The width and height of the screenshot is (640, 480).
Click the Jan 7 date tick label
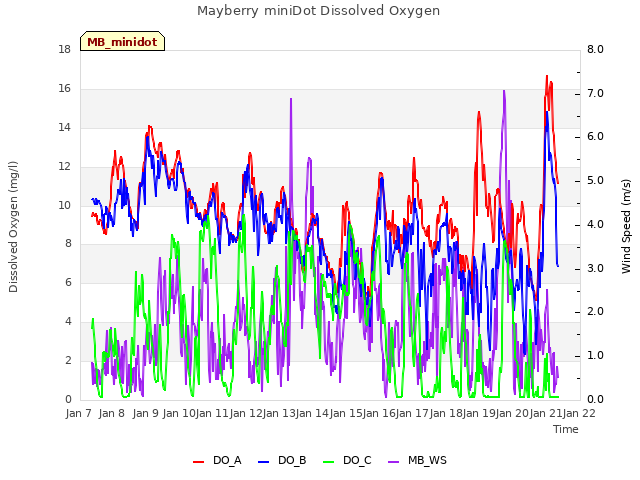pos(78,413)
